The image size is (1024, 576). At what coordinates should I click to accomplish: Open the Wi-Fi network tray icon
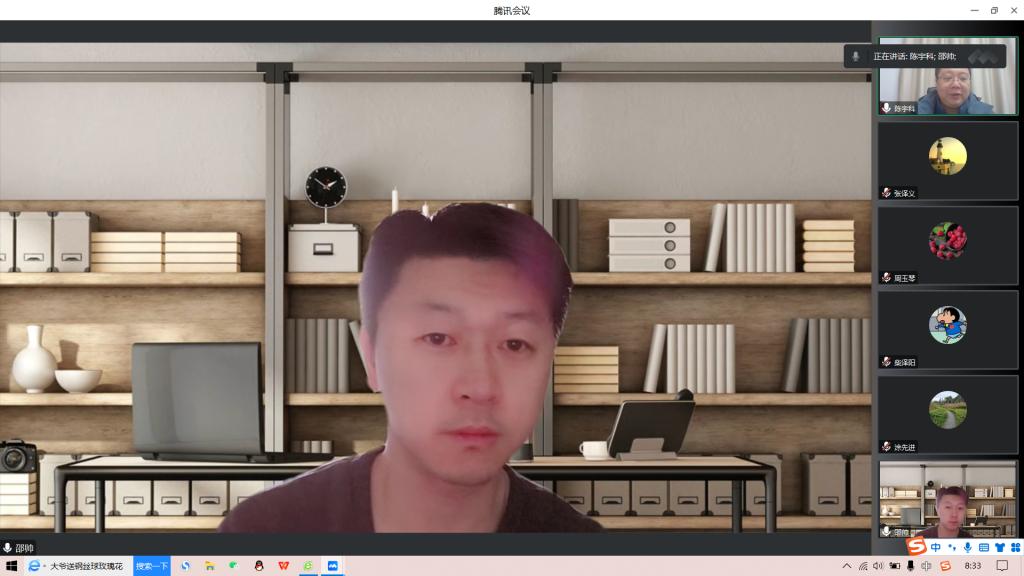click(x=863, y=566)
